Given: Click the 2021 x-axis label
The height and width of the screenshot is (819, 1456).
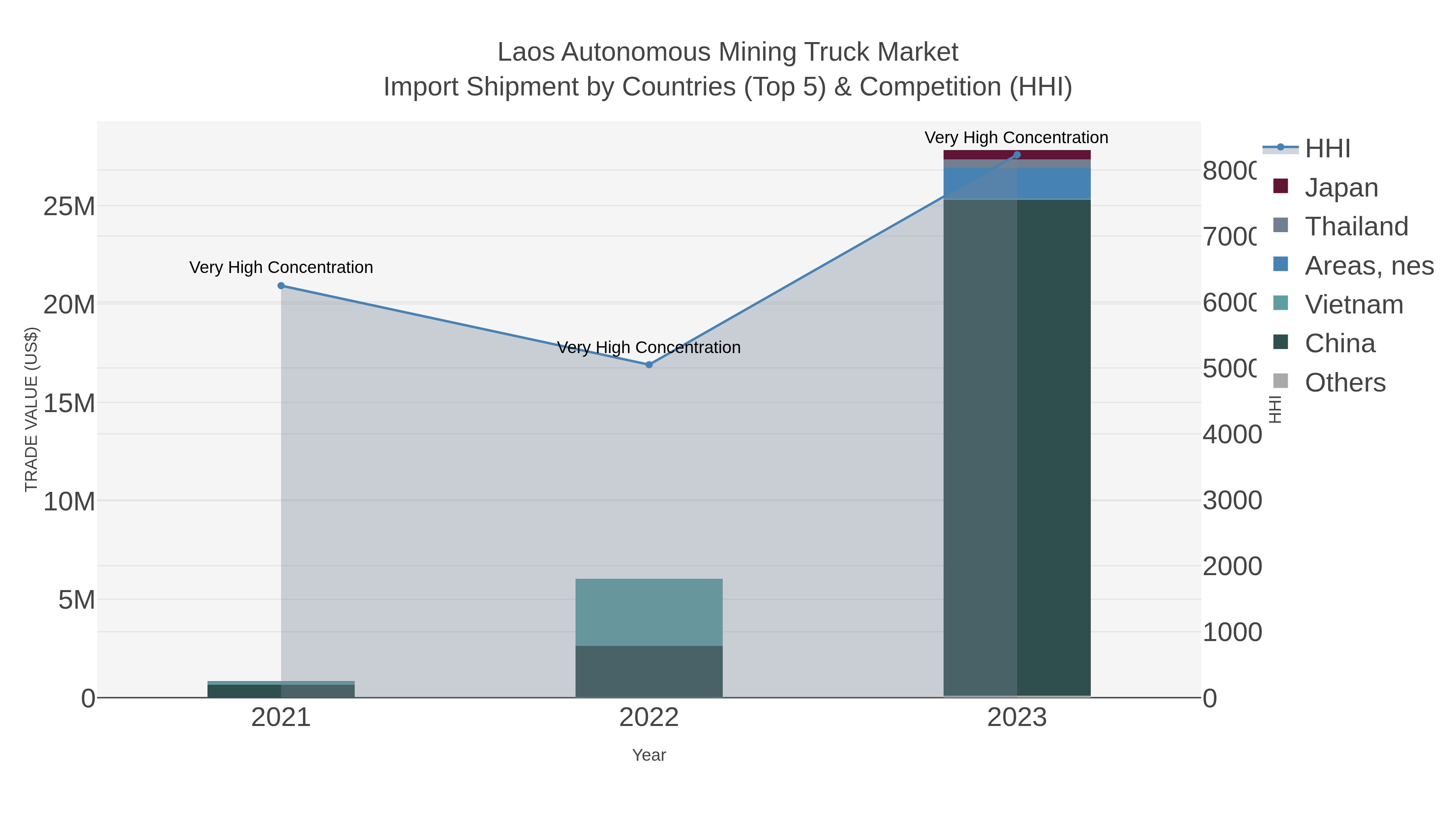Looking at the screenshot, I should click(281, 718).
